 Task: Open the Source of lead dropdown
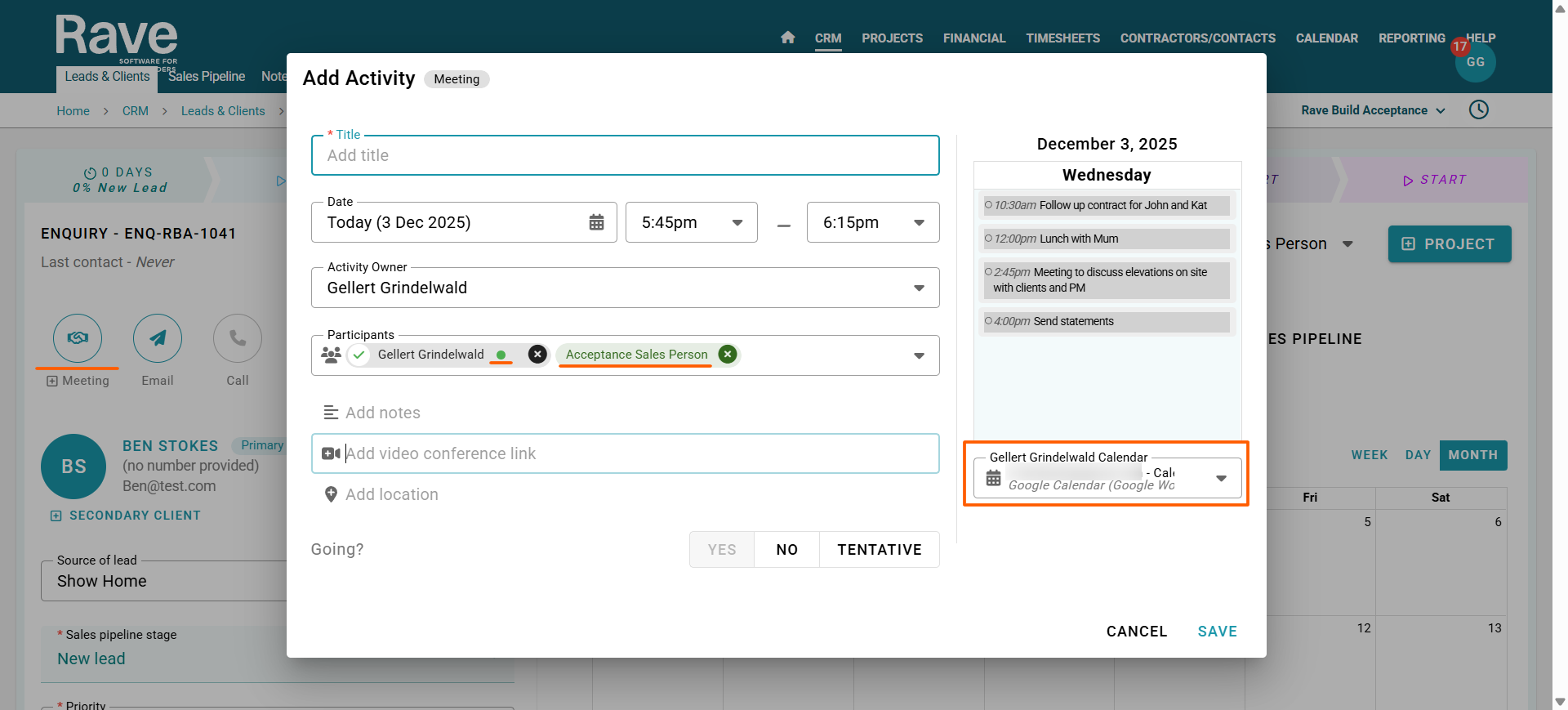pos(163,581)
